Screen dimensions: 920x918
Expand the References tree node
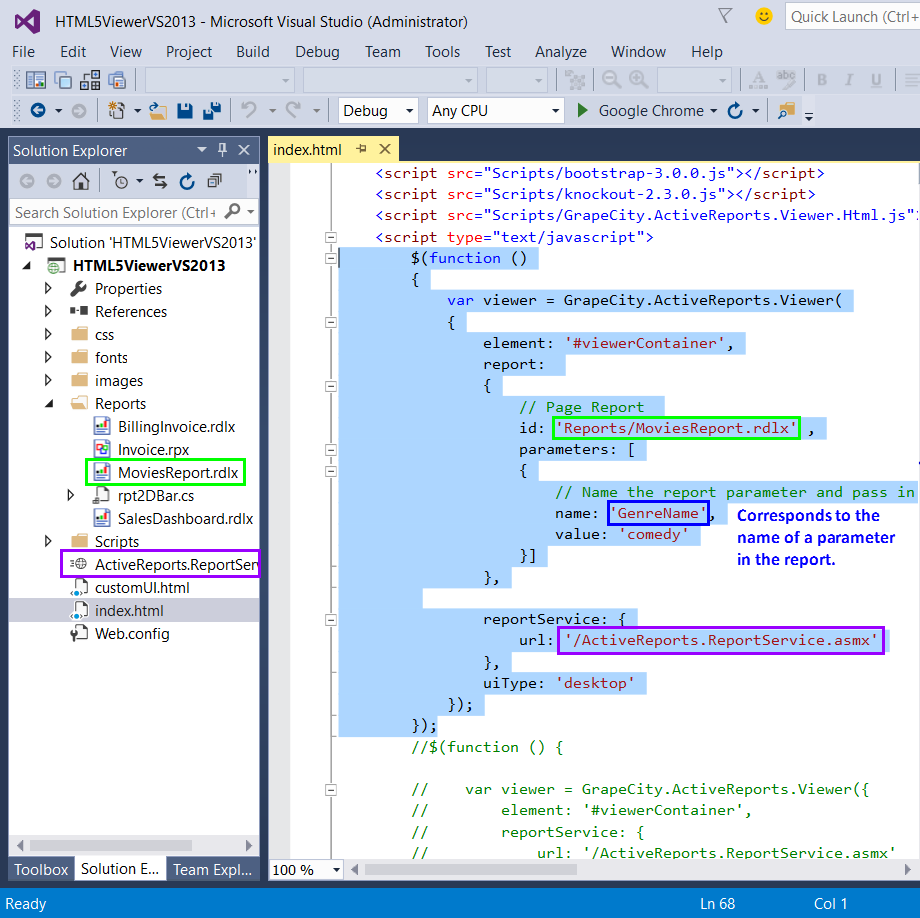(48, 311)
